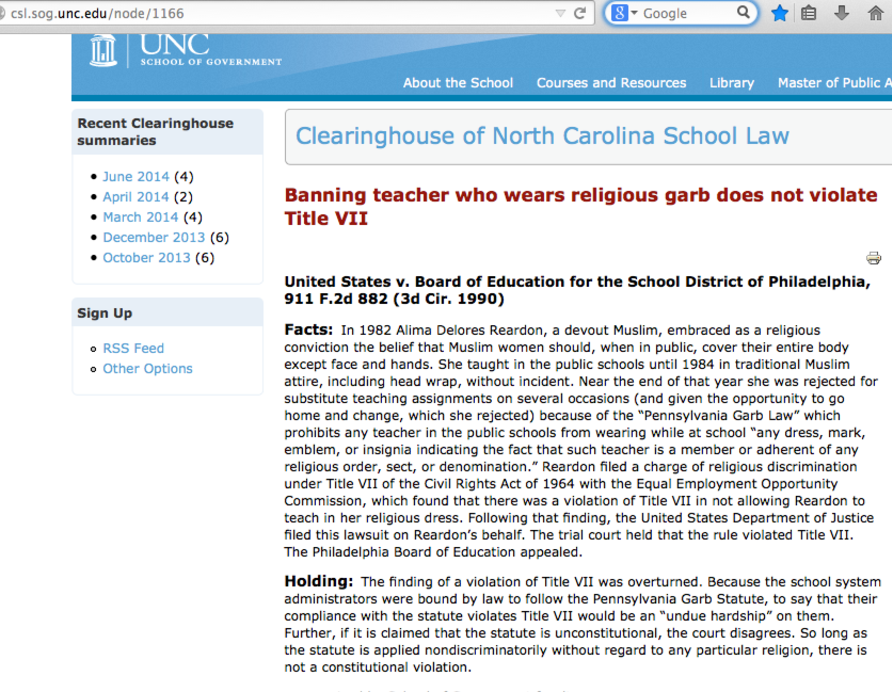Viewport: 892px width, 692px height.
Task: Click the red article title heading
Action: point(581,207)
